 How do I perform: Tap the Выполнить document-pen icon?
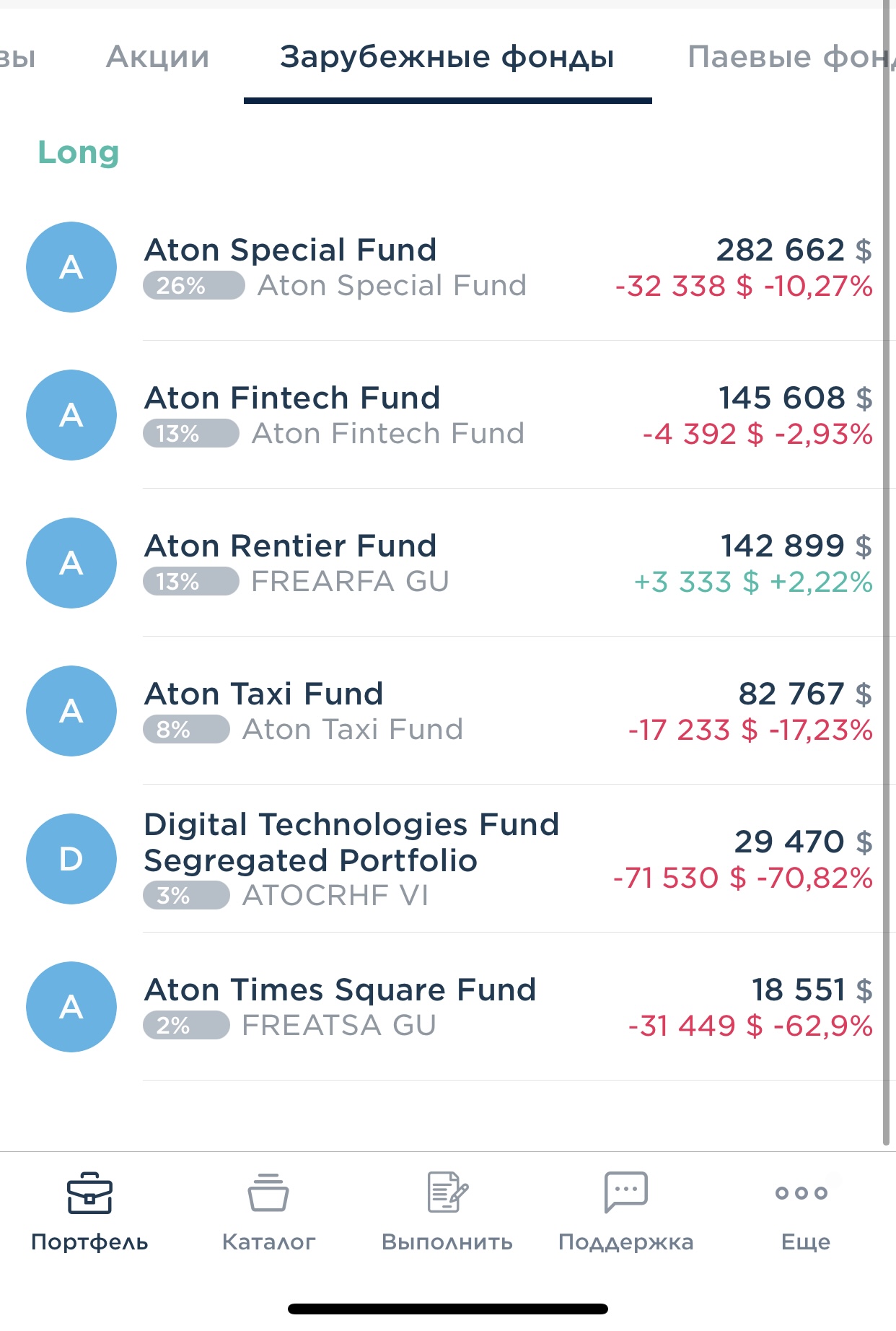447,1192
